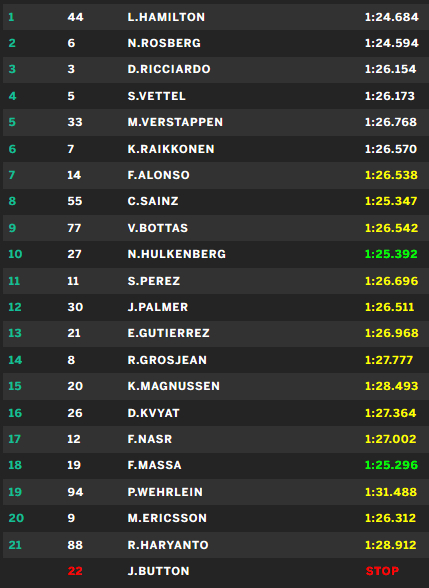Screen dimensions: 429x588
Task: Select the S.PEREZ row
Action: pyautogui.click(x=216, y=281)
